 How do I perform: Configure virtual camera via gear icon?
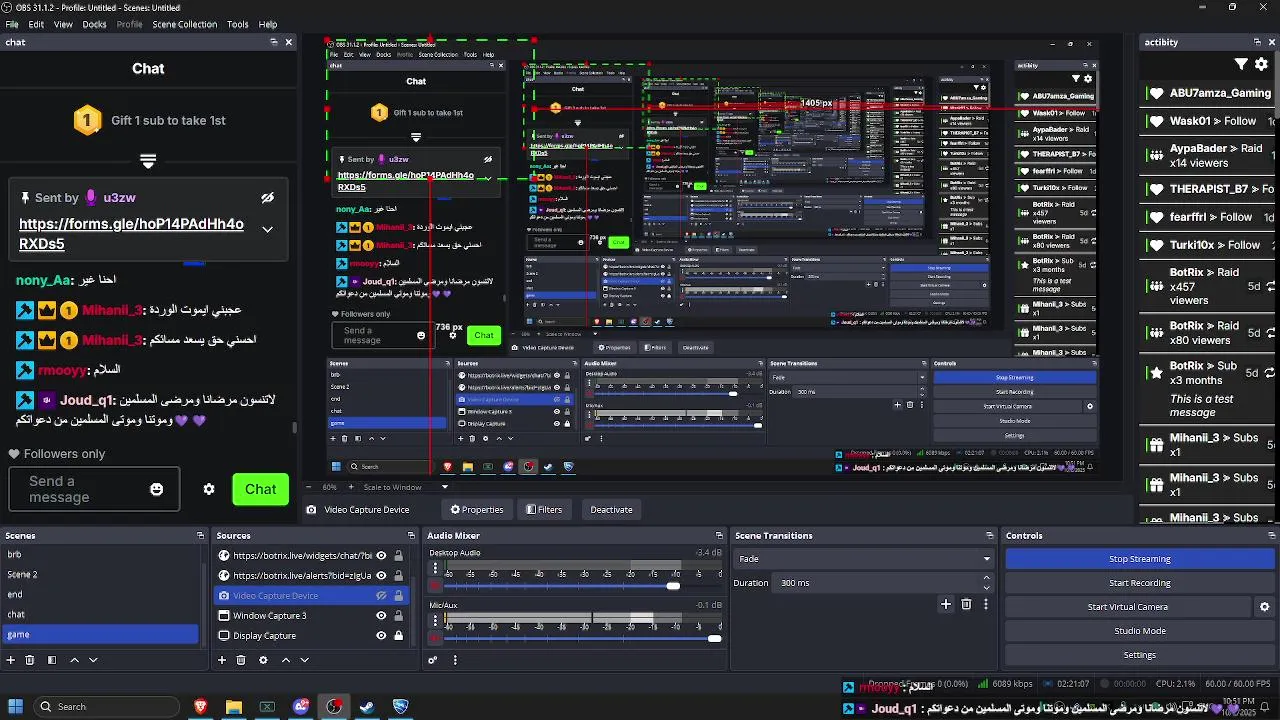click(x=1264, y=607)
